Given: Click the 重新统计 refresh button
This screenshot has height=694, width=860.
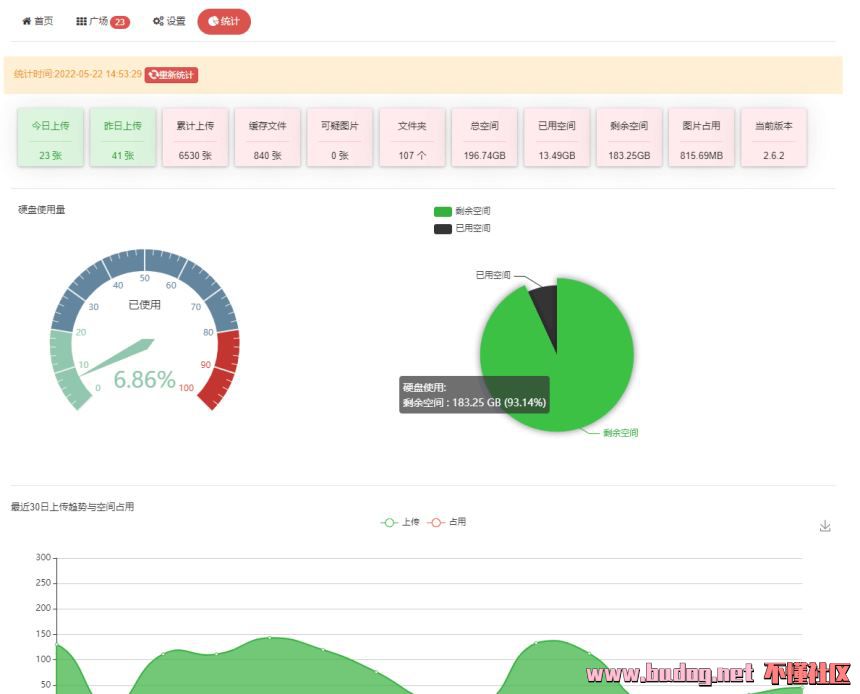Looking at the screenshot, I should coord(171,75).
